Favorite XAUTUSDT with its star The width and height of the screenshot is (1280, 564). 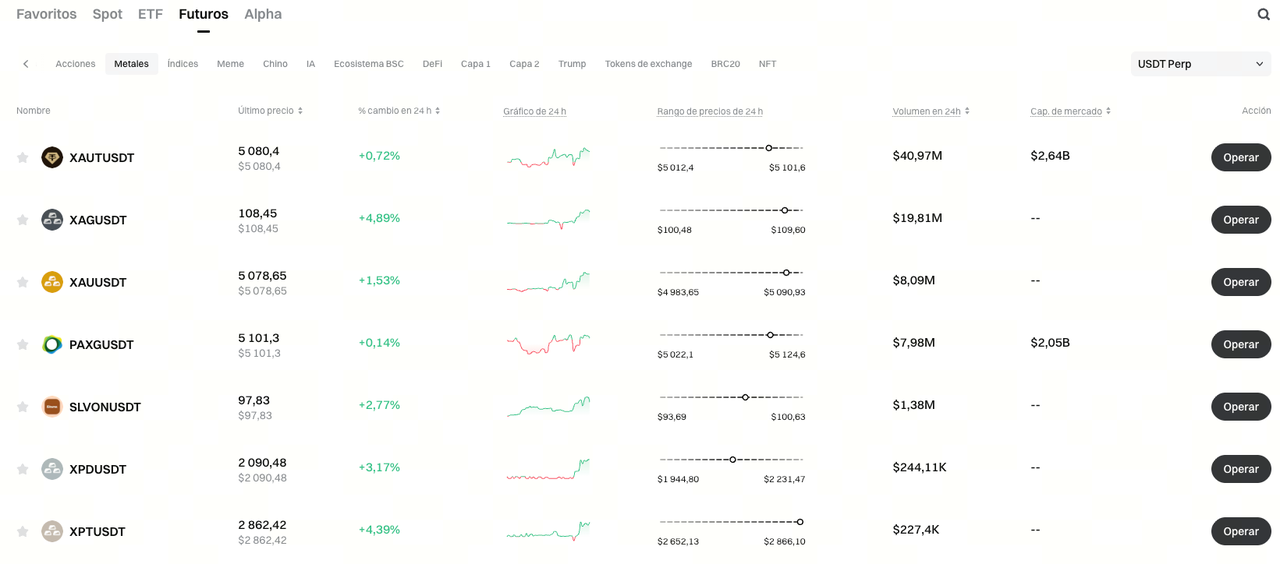(x=23, y=158)
